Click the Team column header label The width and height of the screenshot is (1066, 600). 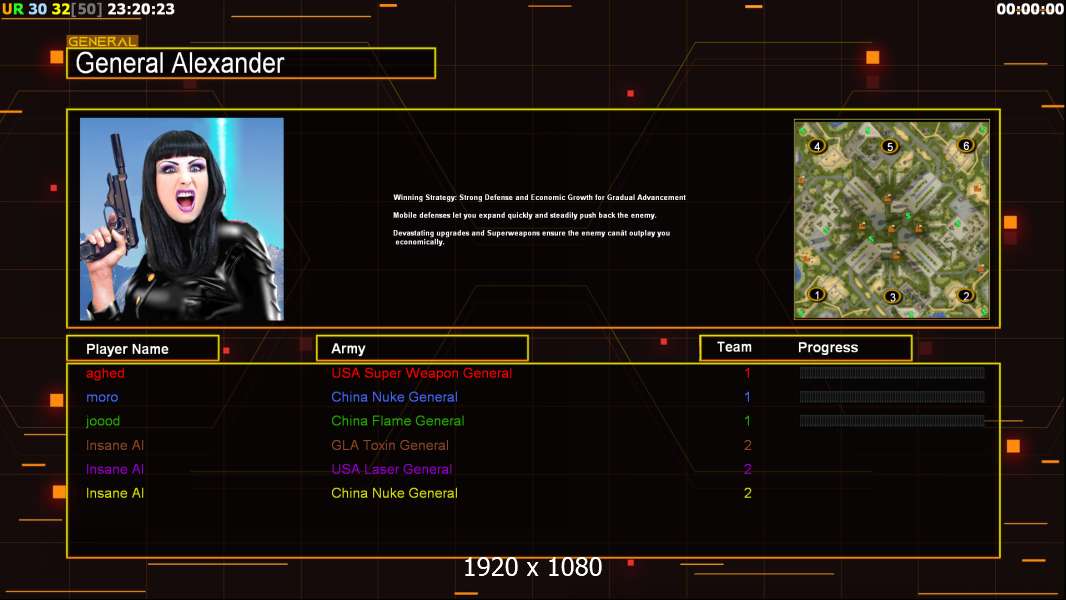point(734,347)
